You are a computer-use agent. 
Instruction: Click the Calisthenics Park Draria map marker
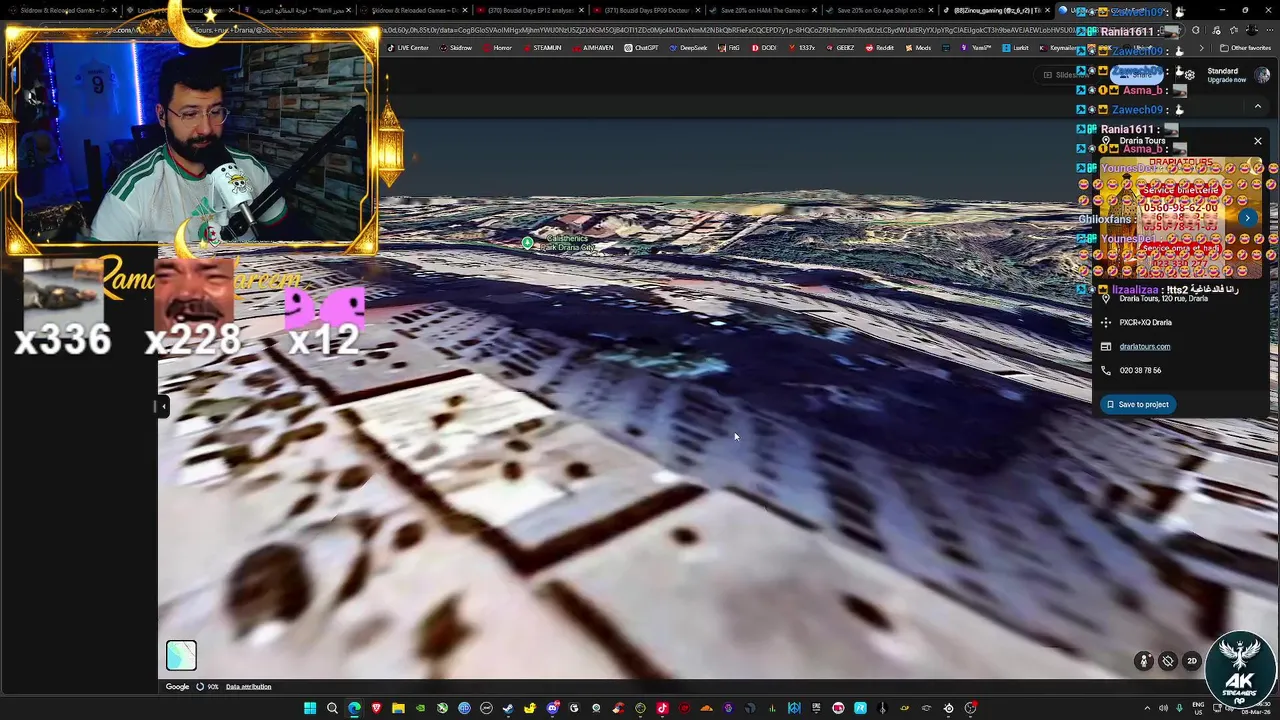coord(527,242)
